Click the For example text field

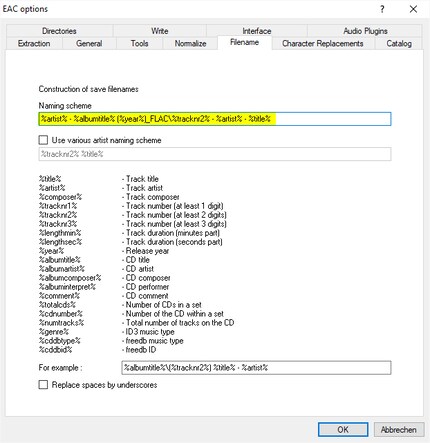click(x=256, y=368)
